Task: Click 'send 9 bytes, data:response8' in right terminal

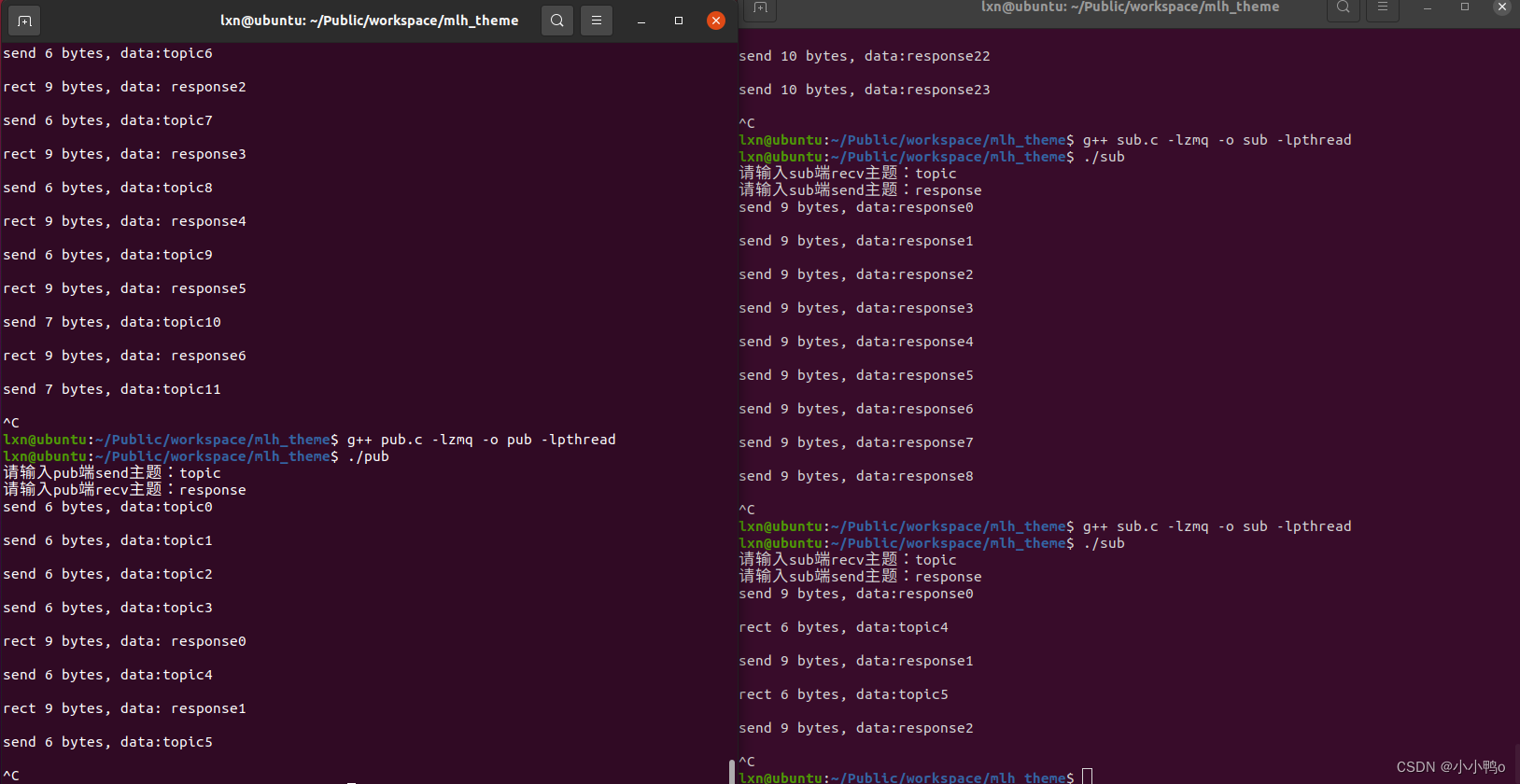Action: point(856,476)
